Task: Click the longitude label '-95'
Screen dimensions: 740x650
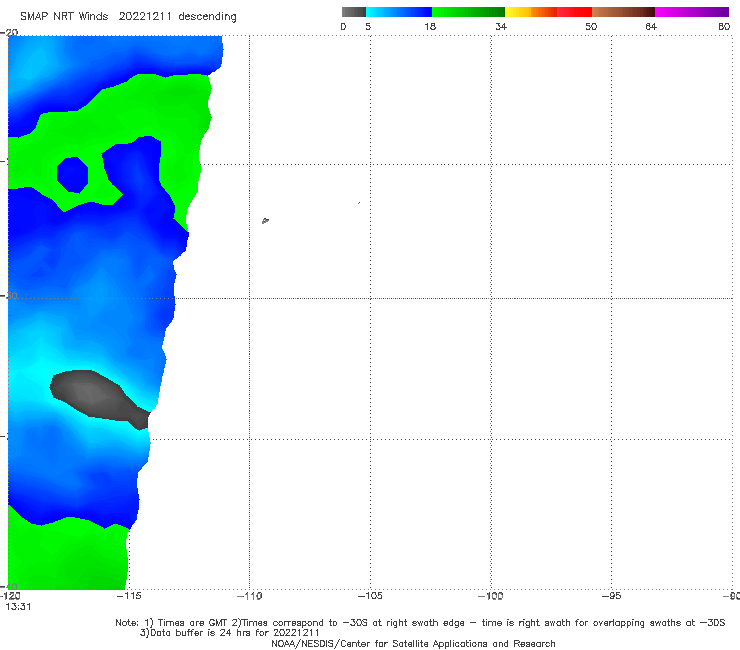Action: pos(612,596)
